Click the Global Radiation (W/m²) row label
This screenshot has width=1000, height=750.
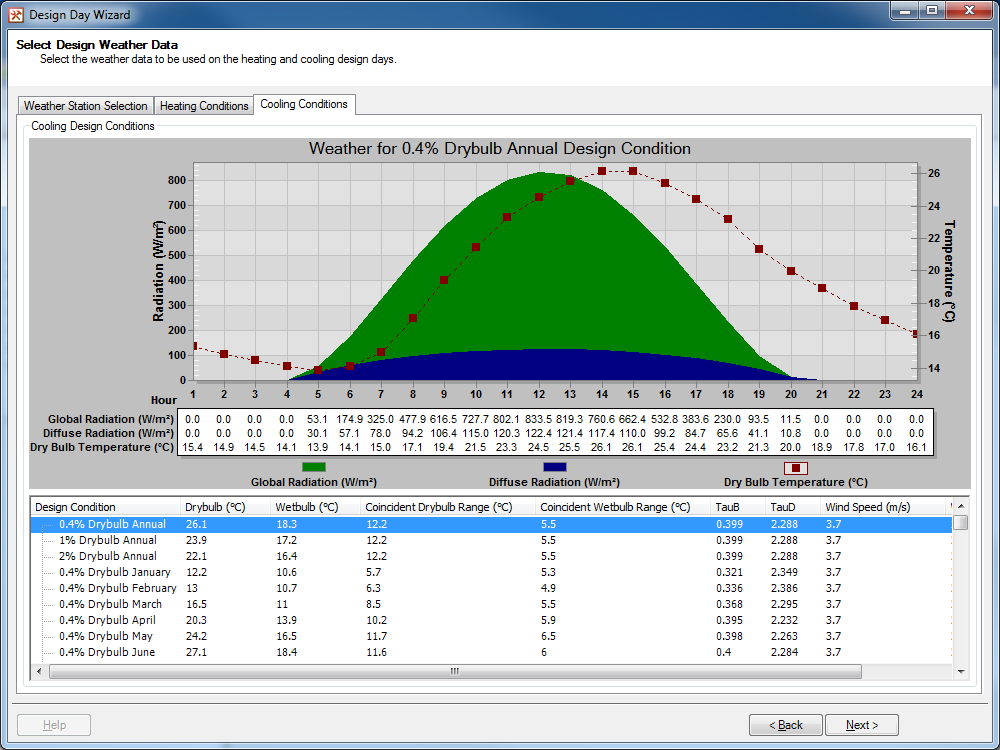(110, 419)
